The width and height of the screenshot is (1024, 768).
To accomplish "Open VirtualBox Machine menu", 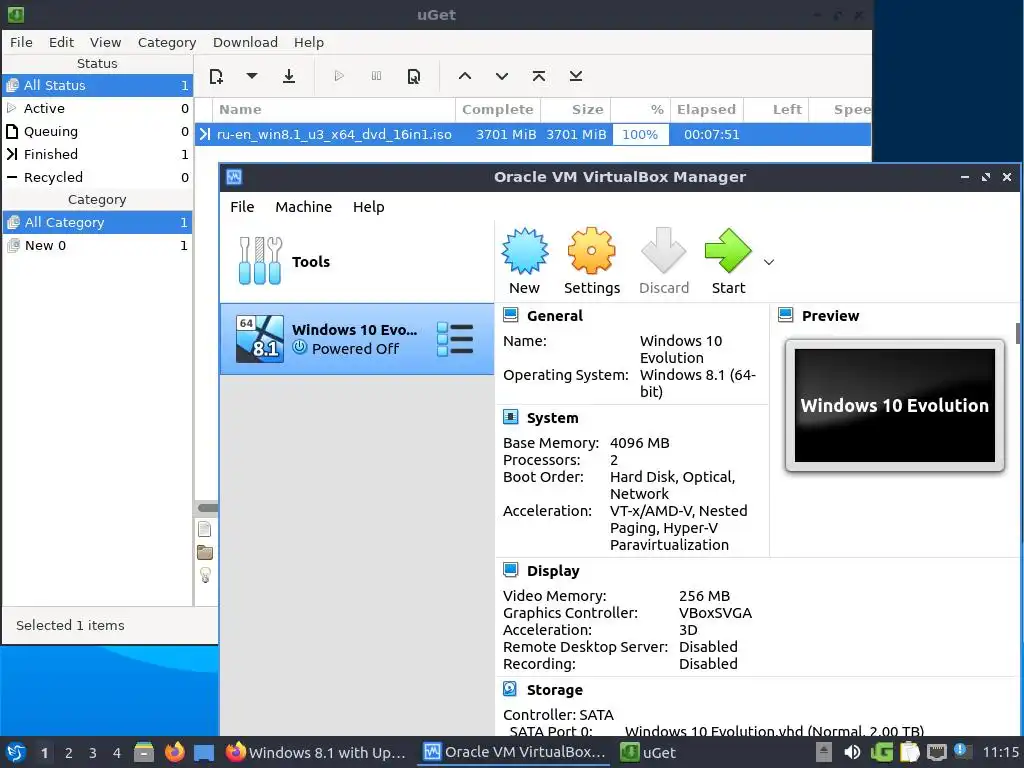I will coord(304,207).
